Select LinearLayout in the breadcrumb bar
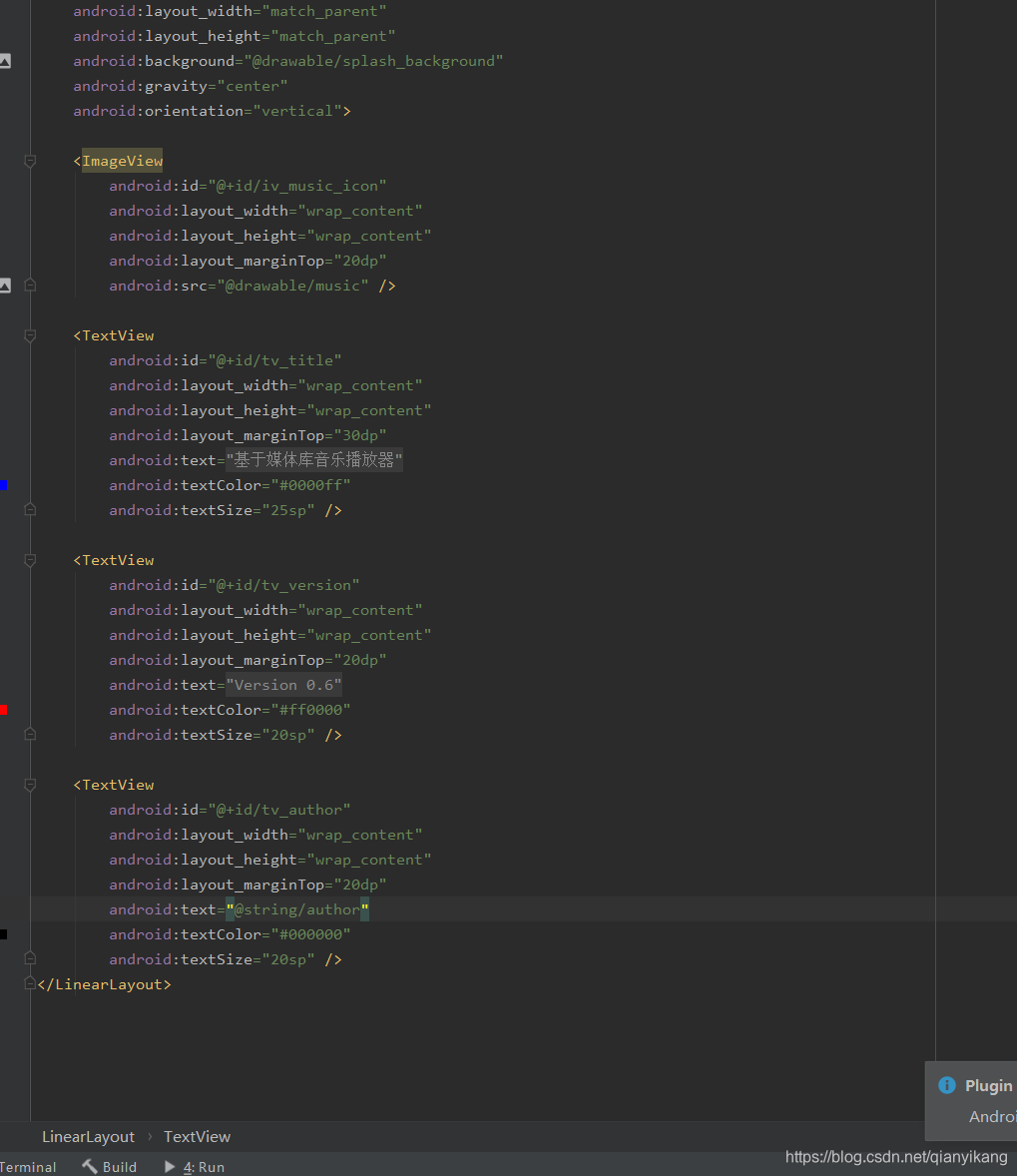 89,1137
